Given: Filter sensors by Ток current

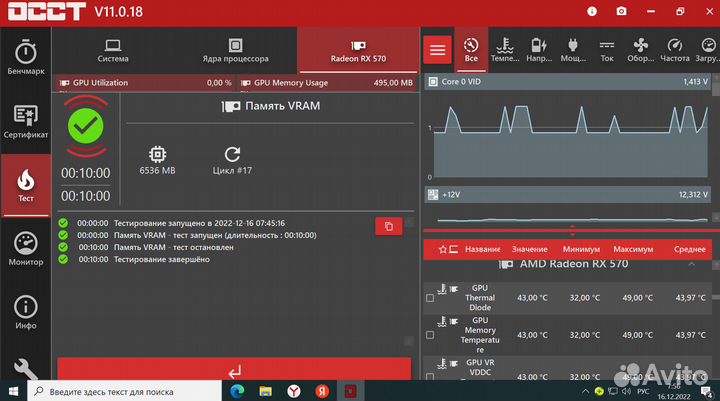Looking at the screenshot, I should pyautogui.click(x=607, y=50).
